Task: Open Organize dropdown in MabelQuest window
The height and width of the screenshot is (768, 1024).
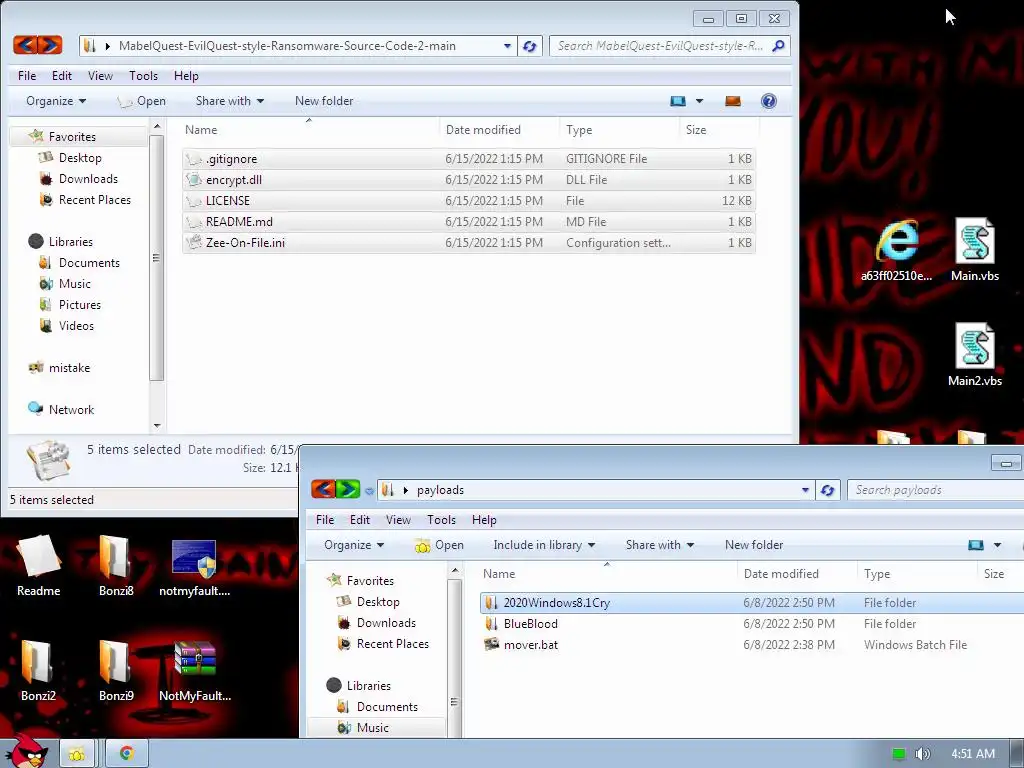Action: [x=56, y=101]
